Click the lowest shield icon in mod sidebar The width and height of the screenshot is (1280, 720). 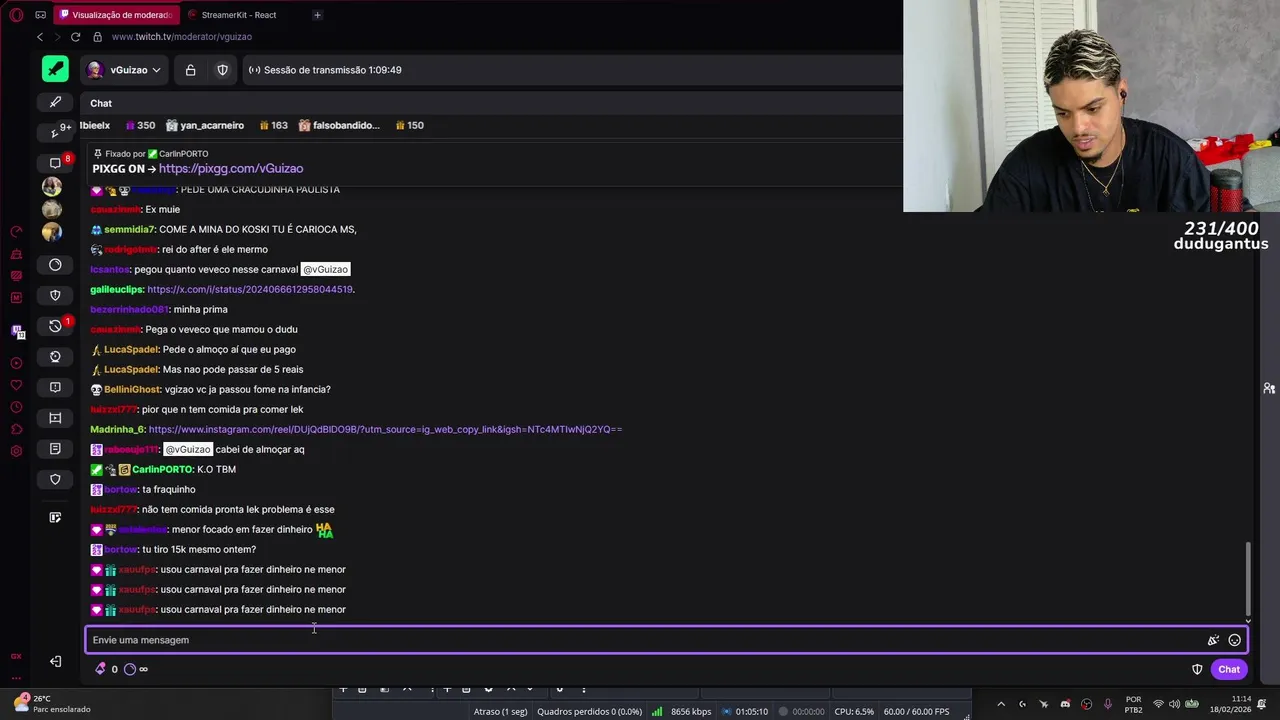point(55,480)
